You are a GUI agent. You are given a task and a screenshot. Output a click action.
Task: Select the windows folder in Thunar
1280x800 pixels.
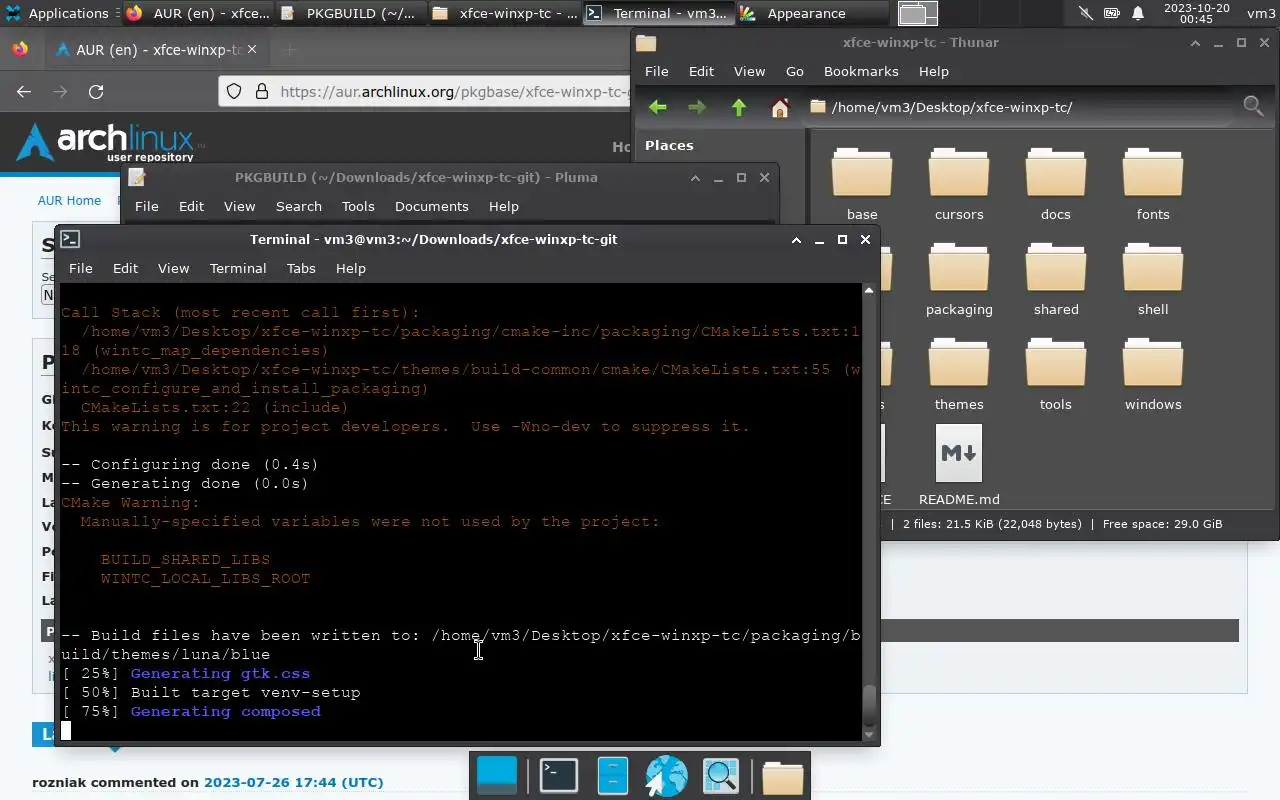(x=1153, y=375)
